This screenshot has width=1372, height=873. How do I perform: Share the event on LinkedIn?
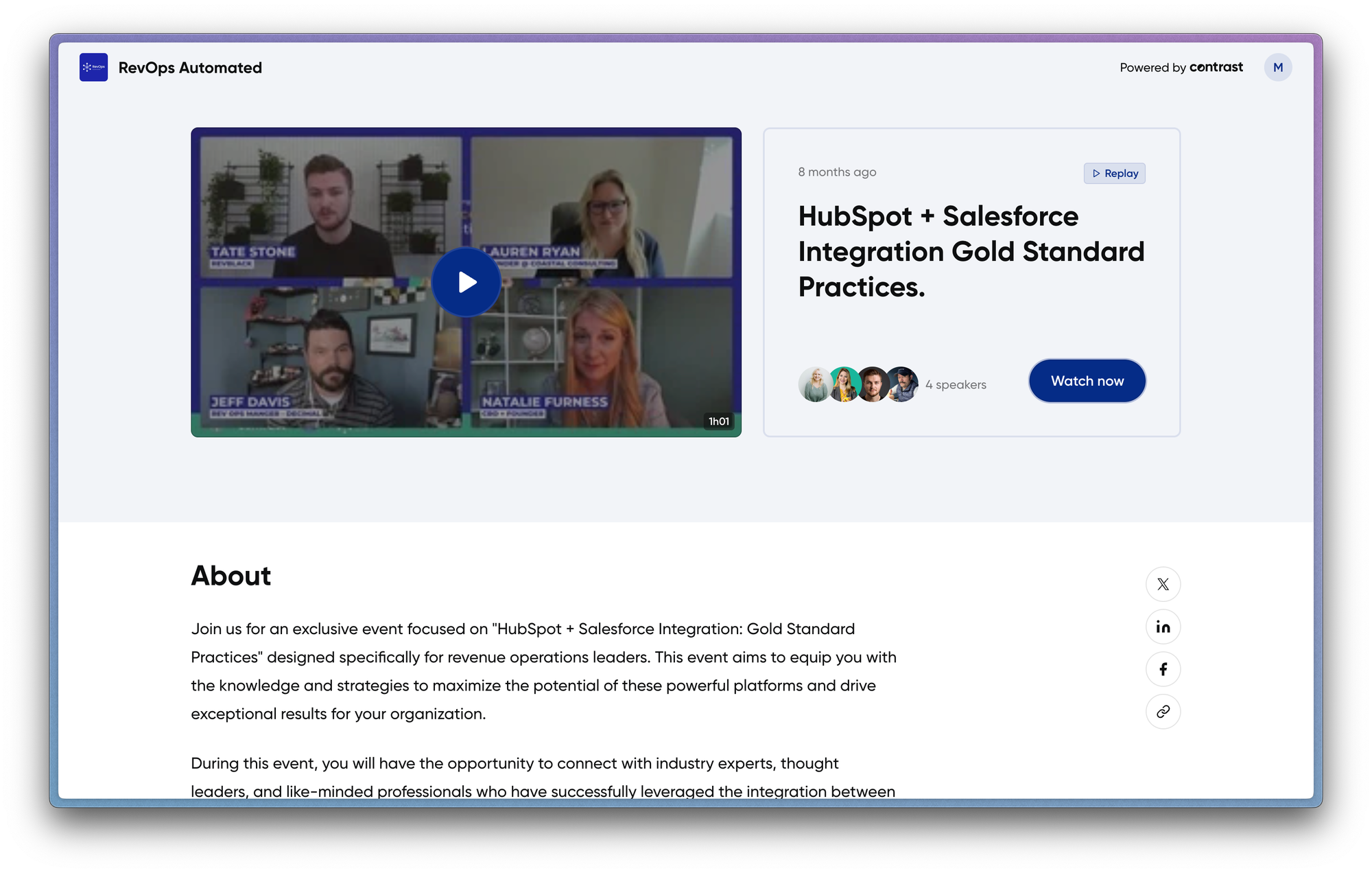pos(1163,627)
